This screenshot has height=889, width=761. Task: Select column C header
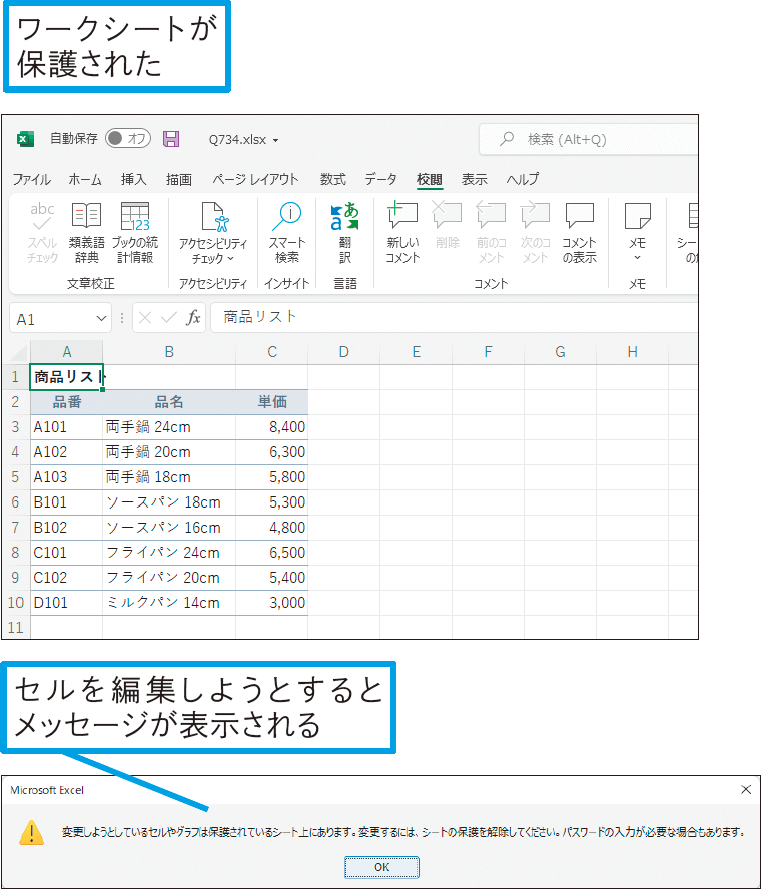272,352
